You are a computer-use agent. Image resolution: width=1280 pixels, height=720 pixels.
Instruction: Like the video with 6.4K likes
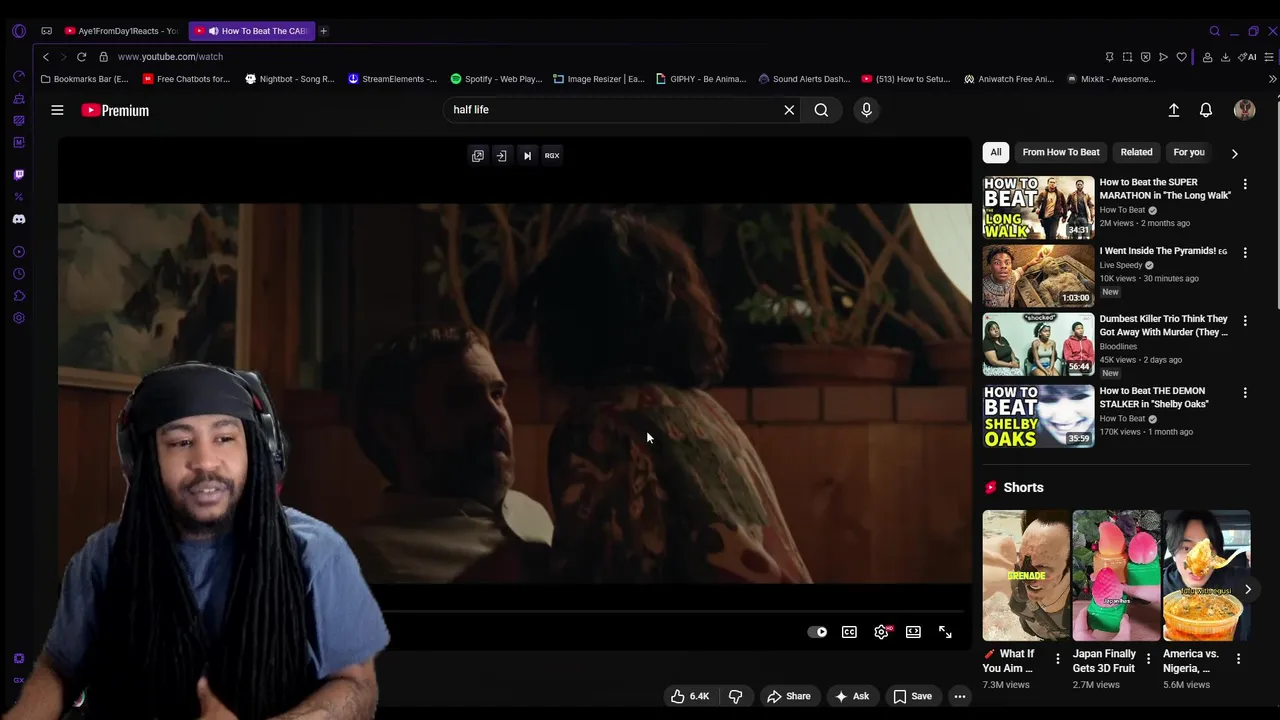click(690, 696)
